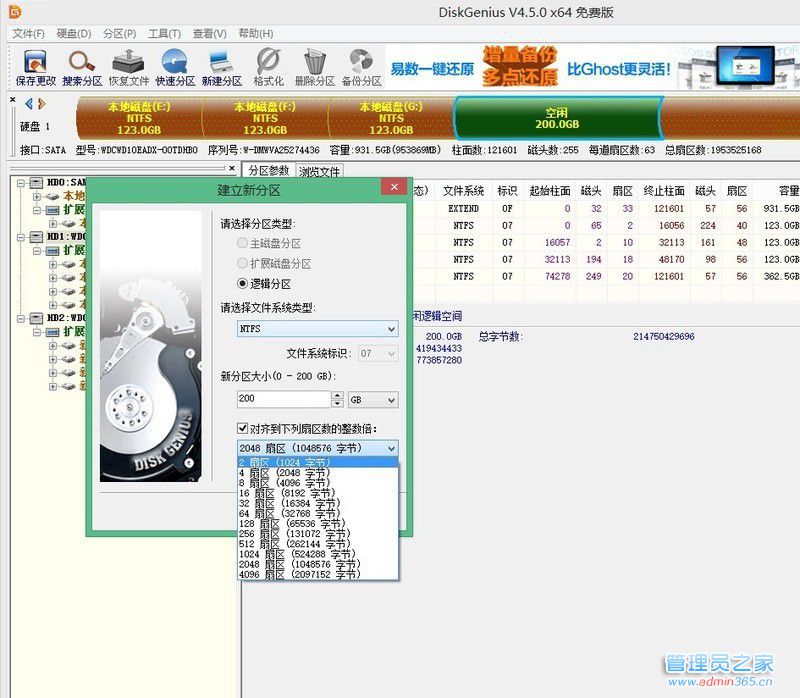Choose the 逻辑分区 partition type
The width and height of the screenshot is (800, 698).
242,283
